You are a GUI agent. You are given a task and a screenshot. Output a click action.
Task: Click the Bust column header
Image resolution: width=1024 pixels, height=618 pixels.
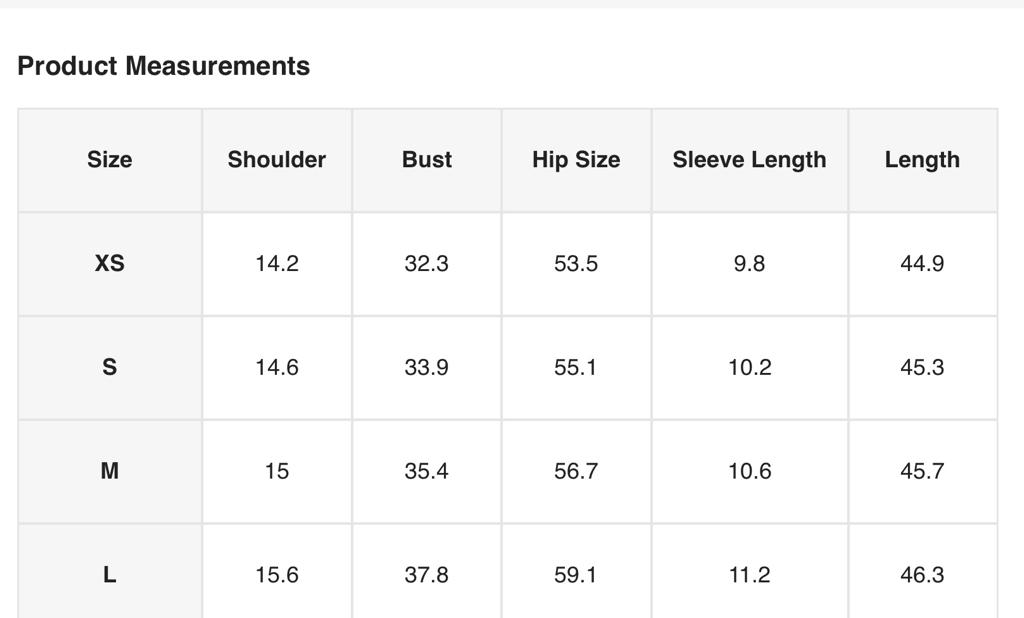pyautogui.click(x=427, y=160)
